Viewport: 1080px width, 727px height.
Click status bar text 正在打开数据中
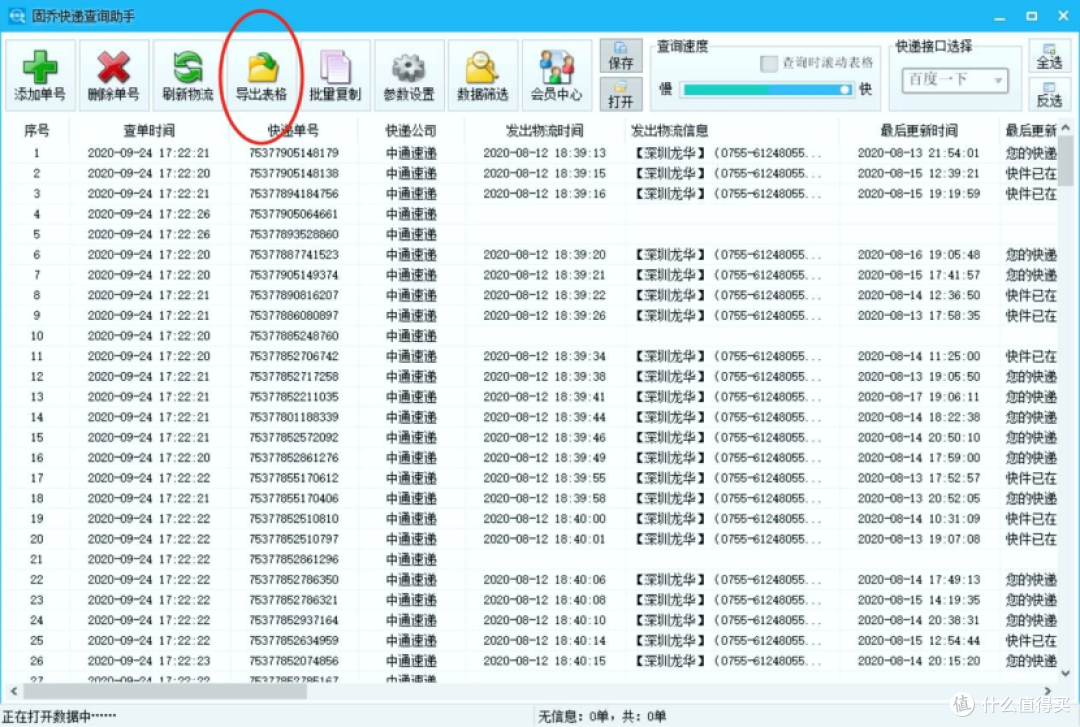click(59, 717)
